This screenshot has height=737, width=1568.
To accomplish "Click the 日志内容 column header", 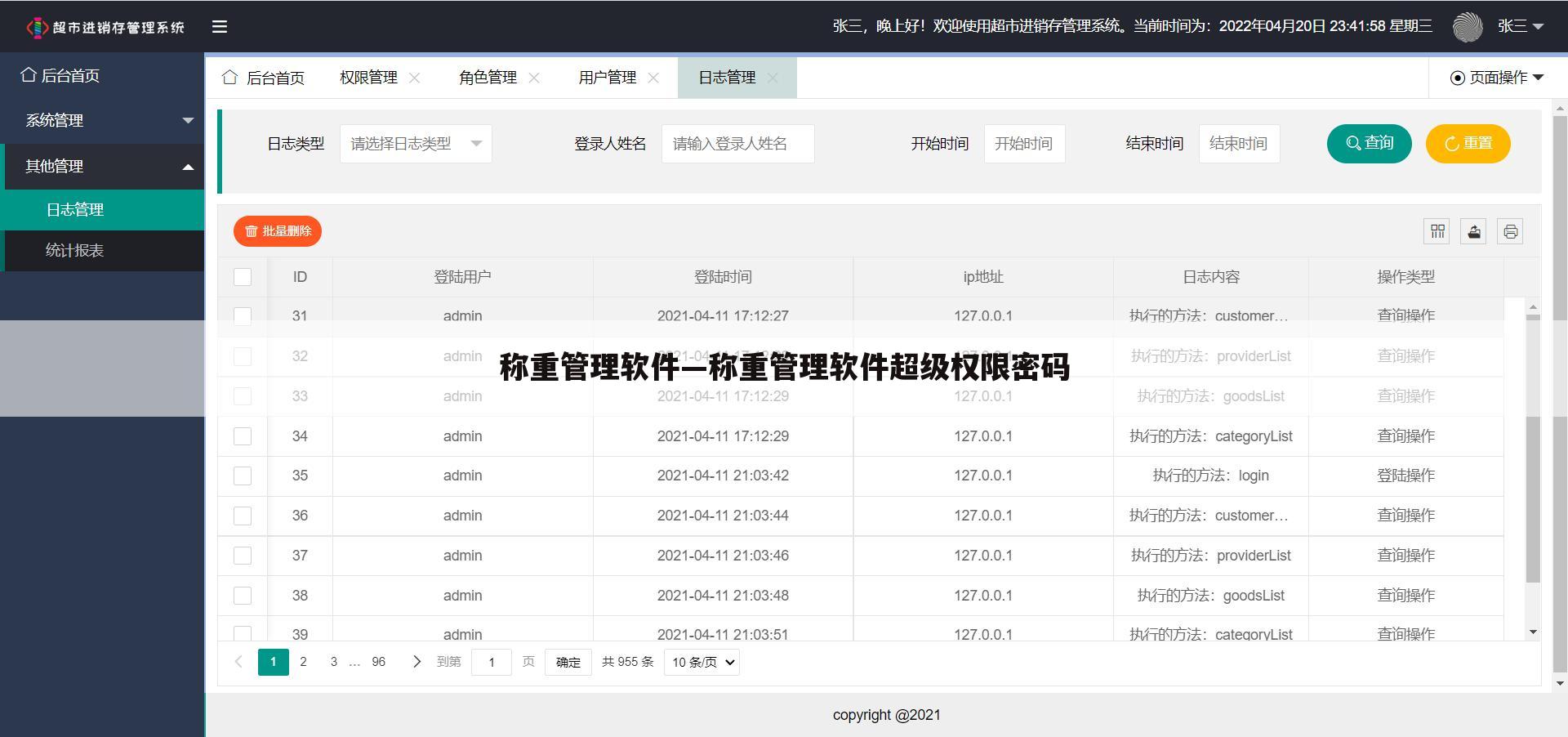I will 1211,277.
